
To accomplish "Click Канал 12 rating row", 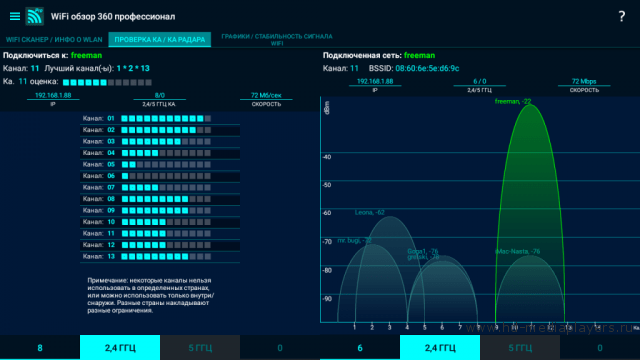I will pos(160,245).
